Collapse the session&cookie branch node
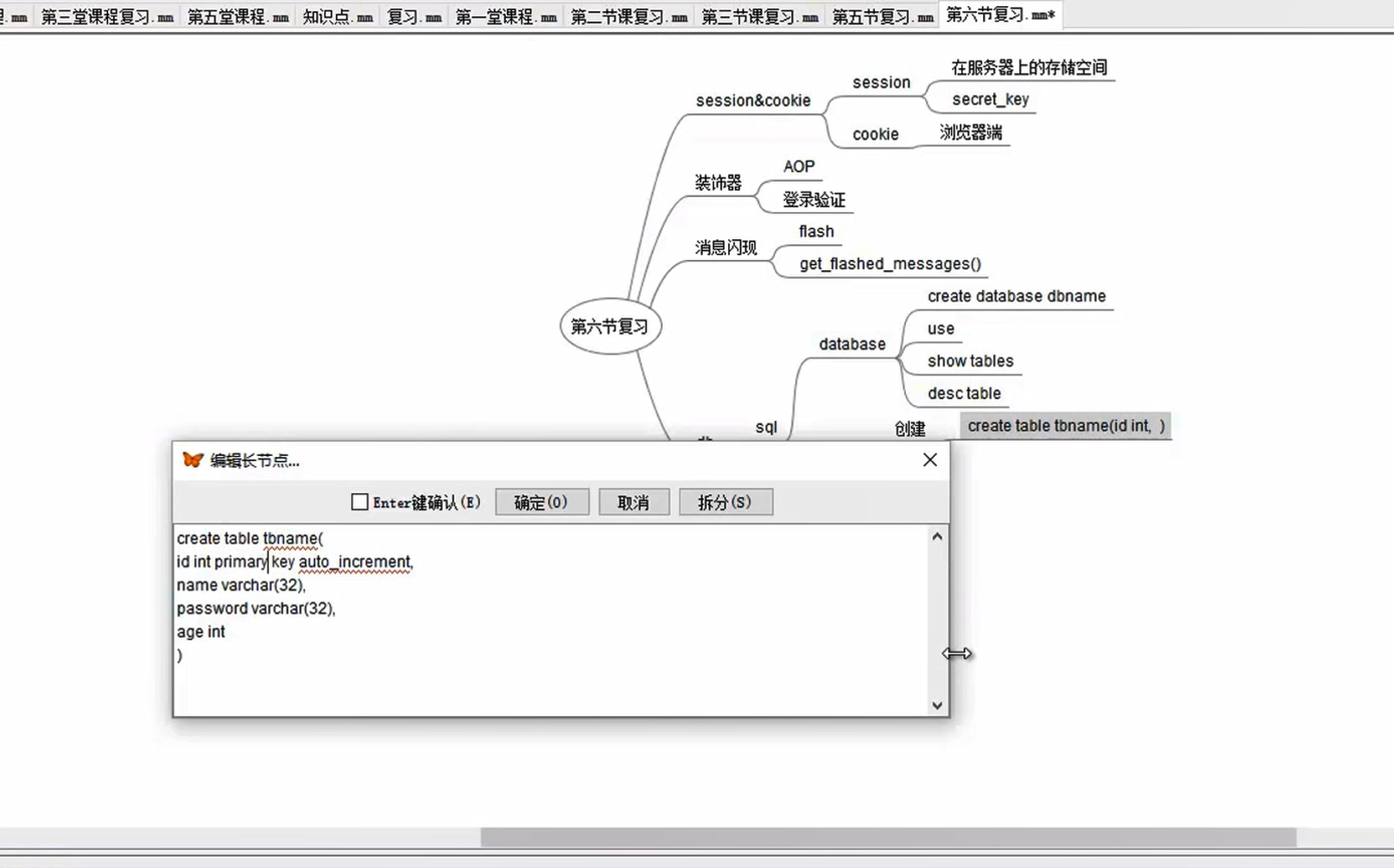1394x868 pixels. (x=752, y=100)
